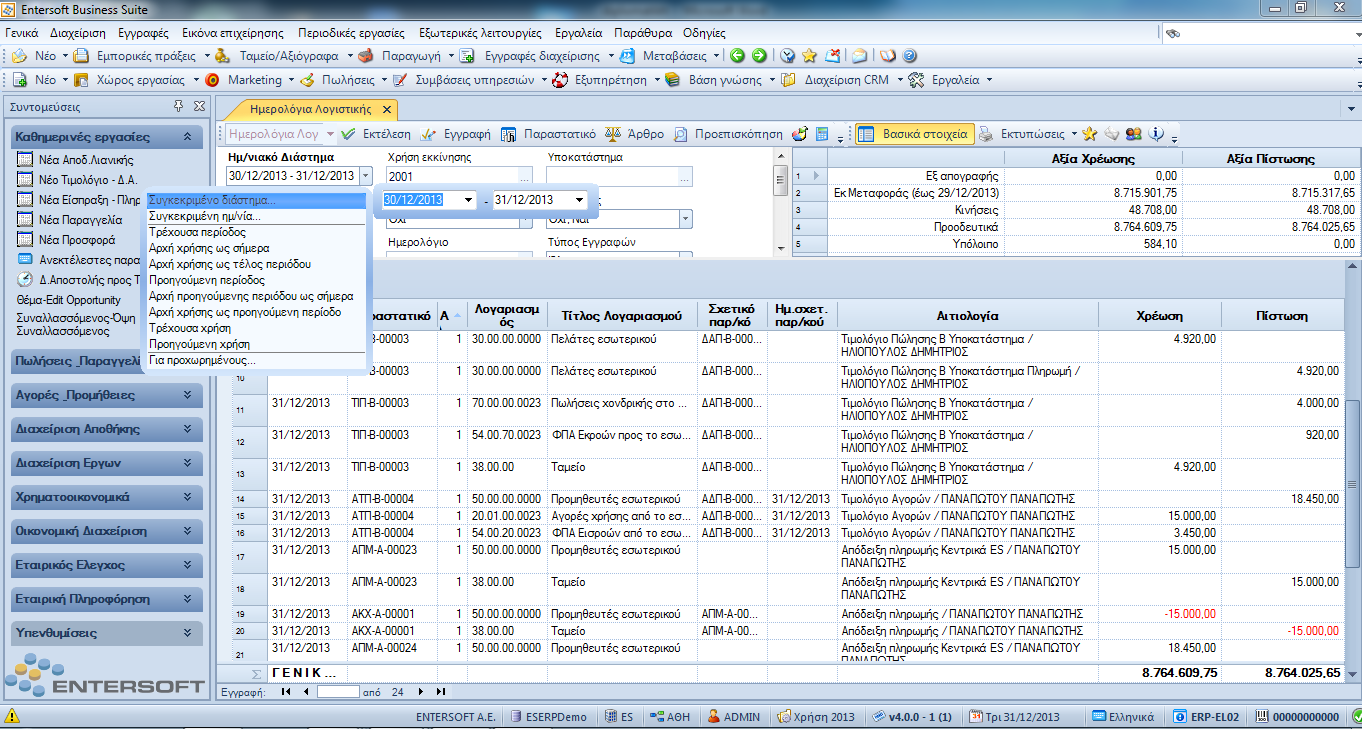Open the 31/12/2013 end date dropdown

point(578,200)
